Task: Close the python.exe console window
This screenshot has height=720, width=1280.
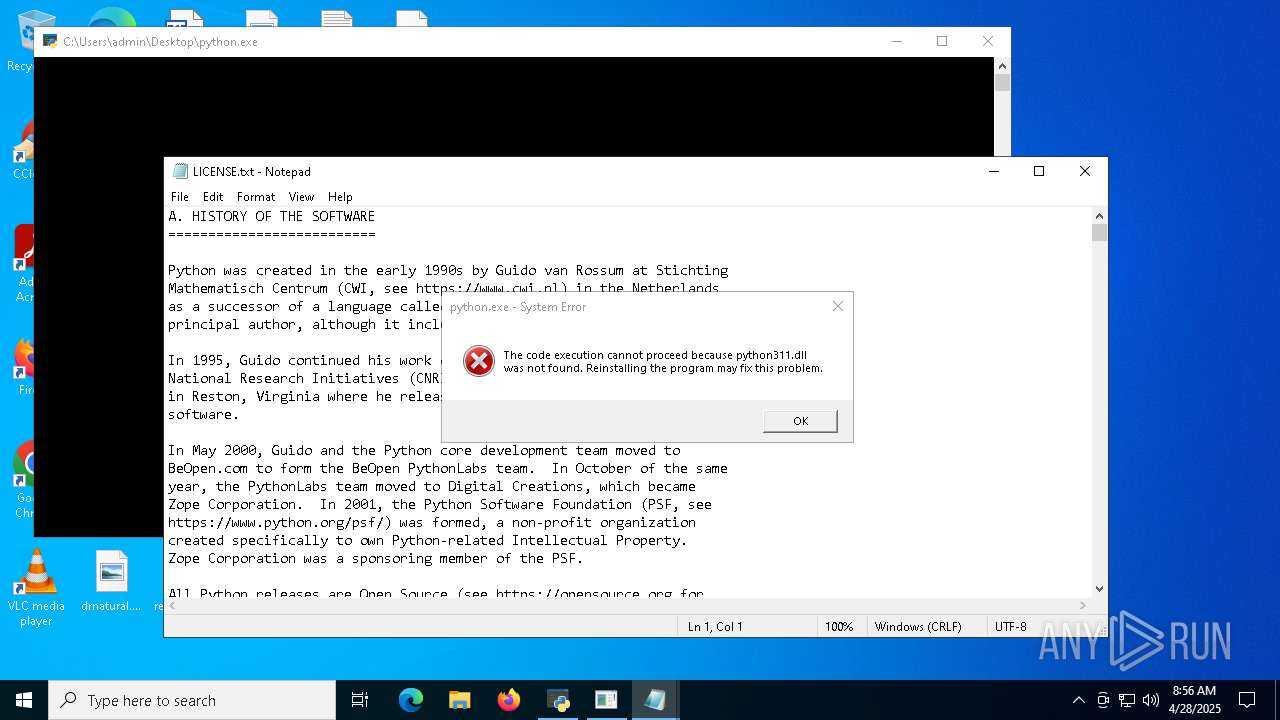Action: (988, 41)
